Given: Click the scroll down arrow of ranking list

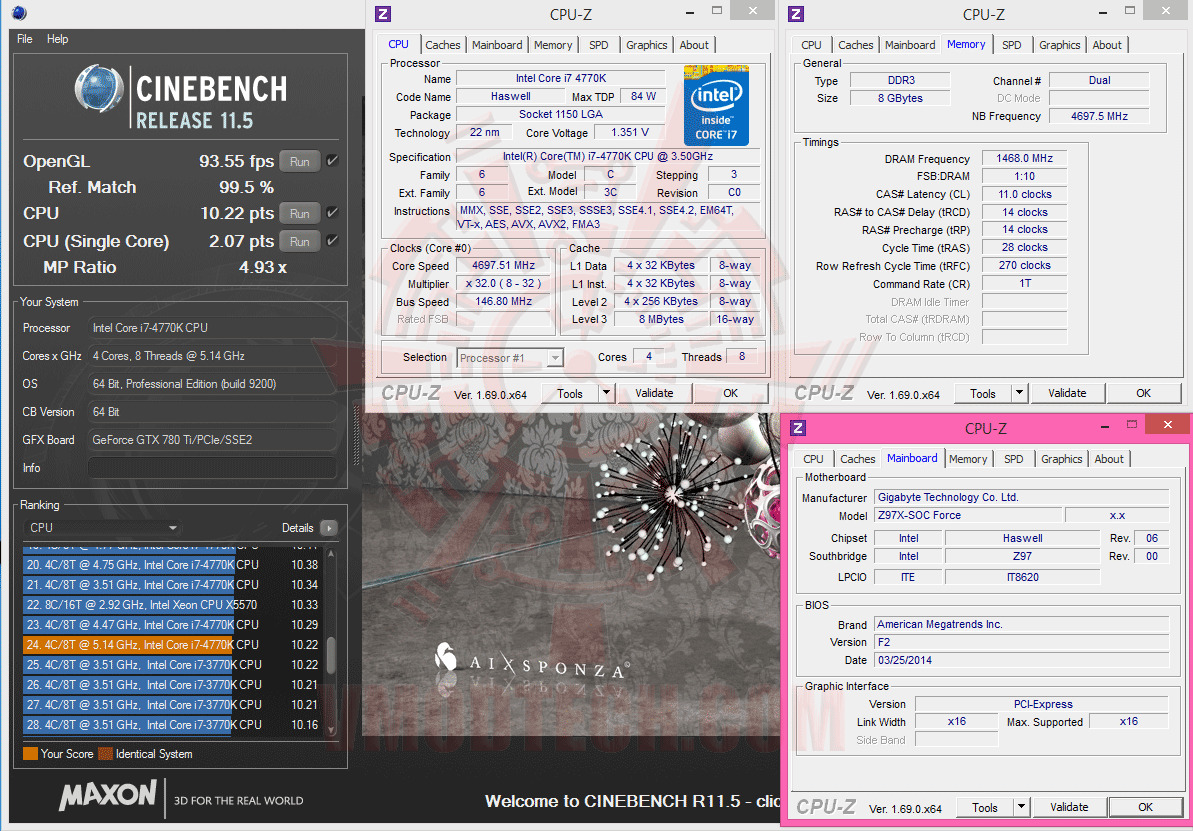Looking at the screenshot, I should (331, 730).
